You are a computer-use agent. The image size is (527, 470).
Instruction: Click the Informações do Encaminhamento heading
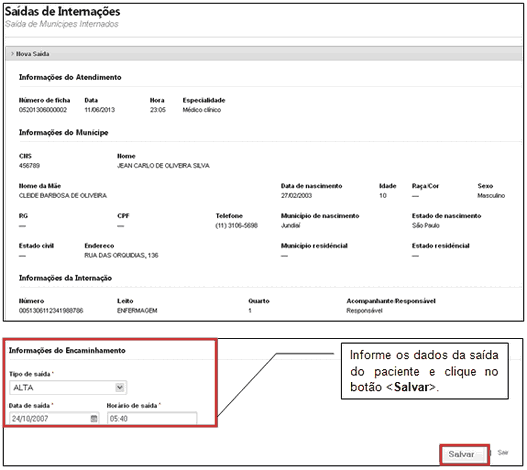pyautogui.click(x=67, y=350)
